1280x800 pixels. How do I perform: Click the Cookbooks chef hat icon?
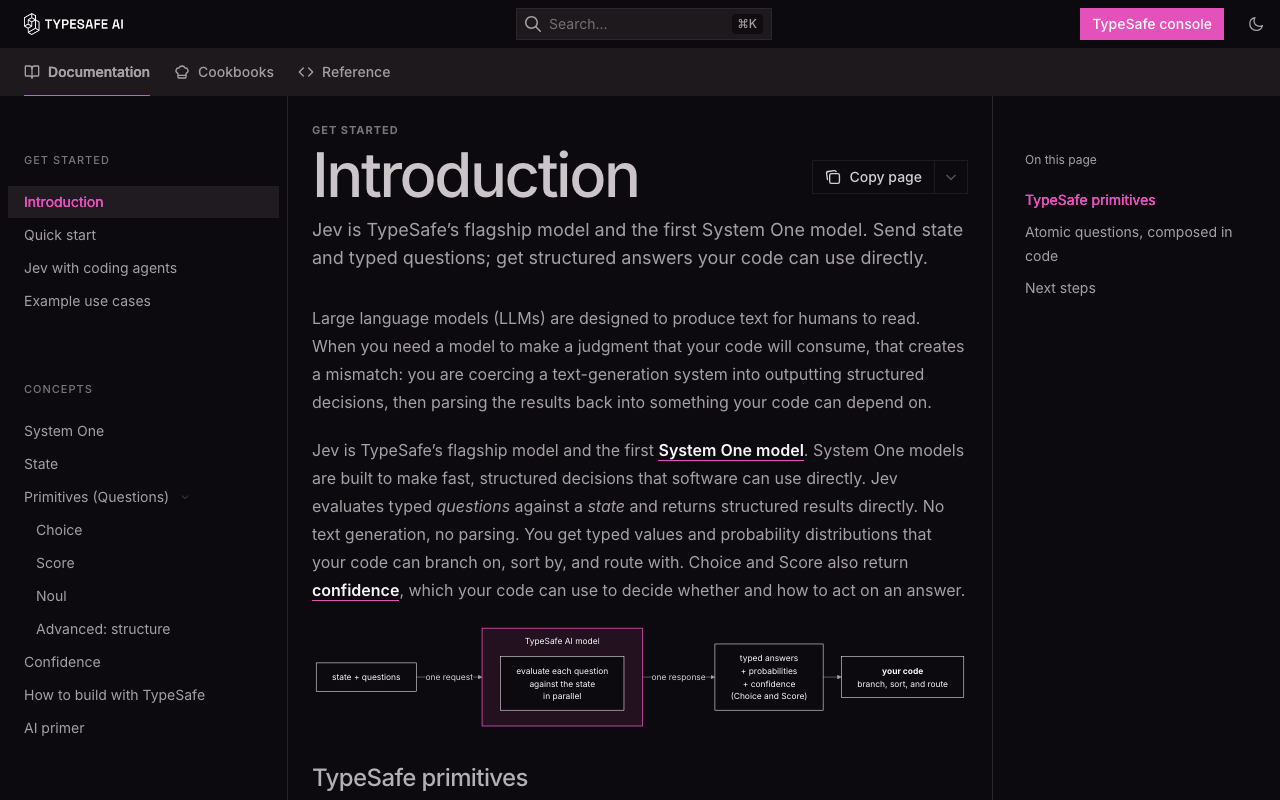182,72
